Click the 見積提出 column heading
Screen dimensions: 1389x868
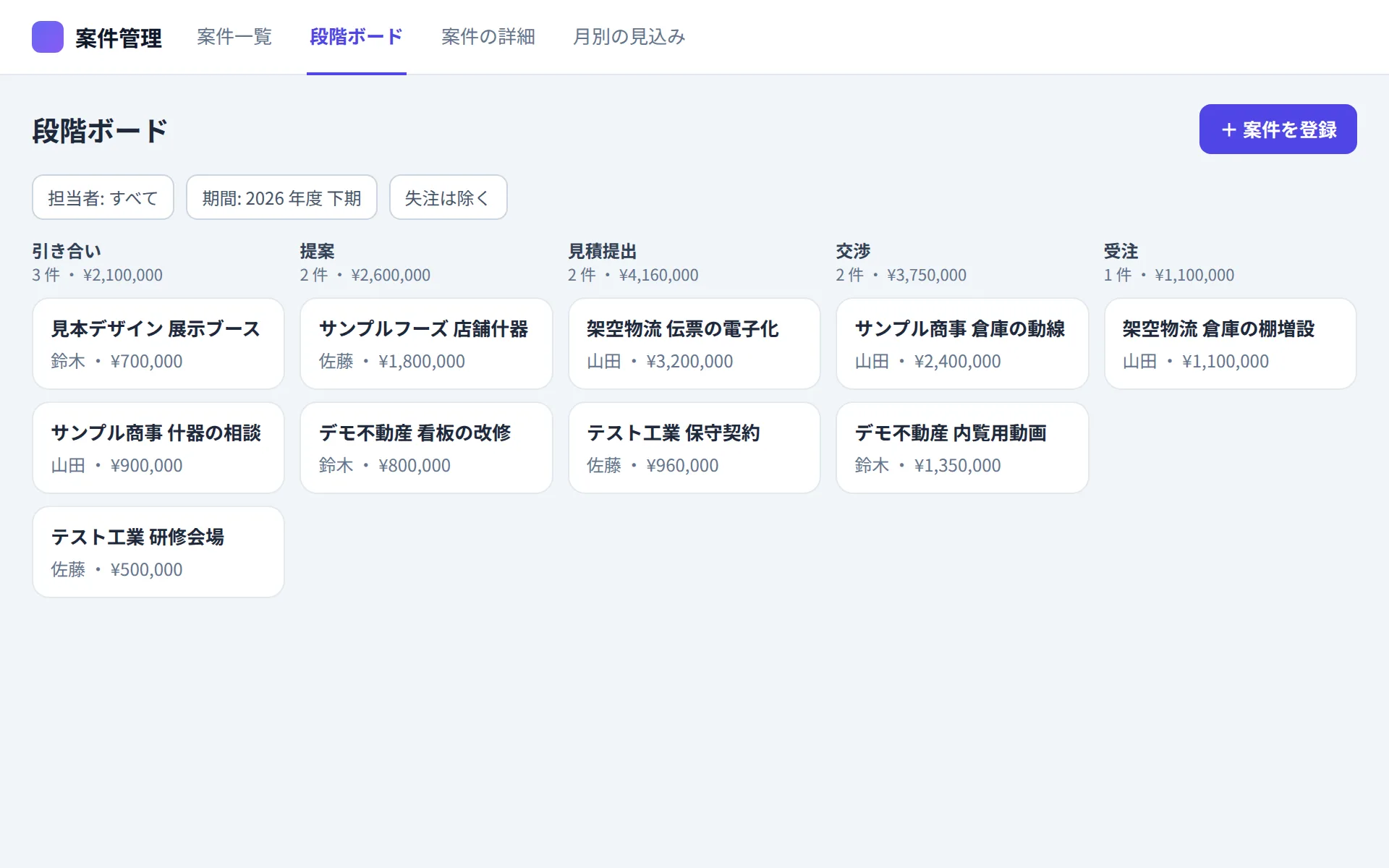pyautogui.click(x=603, y=251)
